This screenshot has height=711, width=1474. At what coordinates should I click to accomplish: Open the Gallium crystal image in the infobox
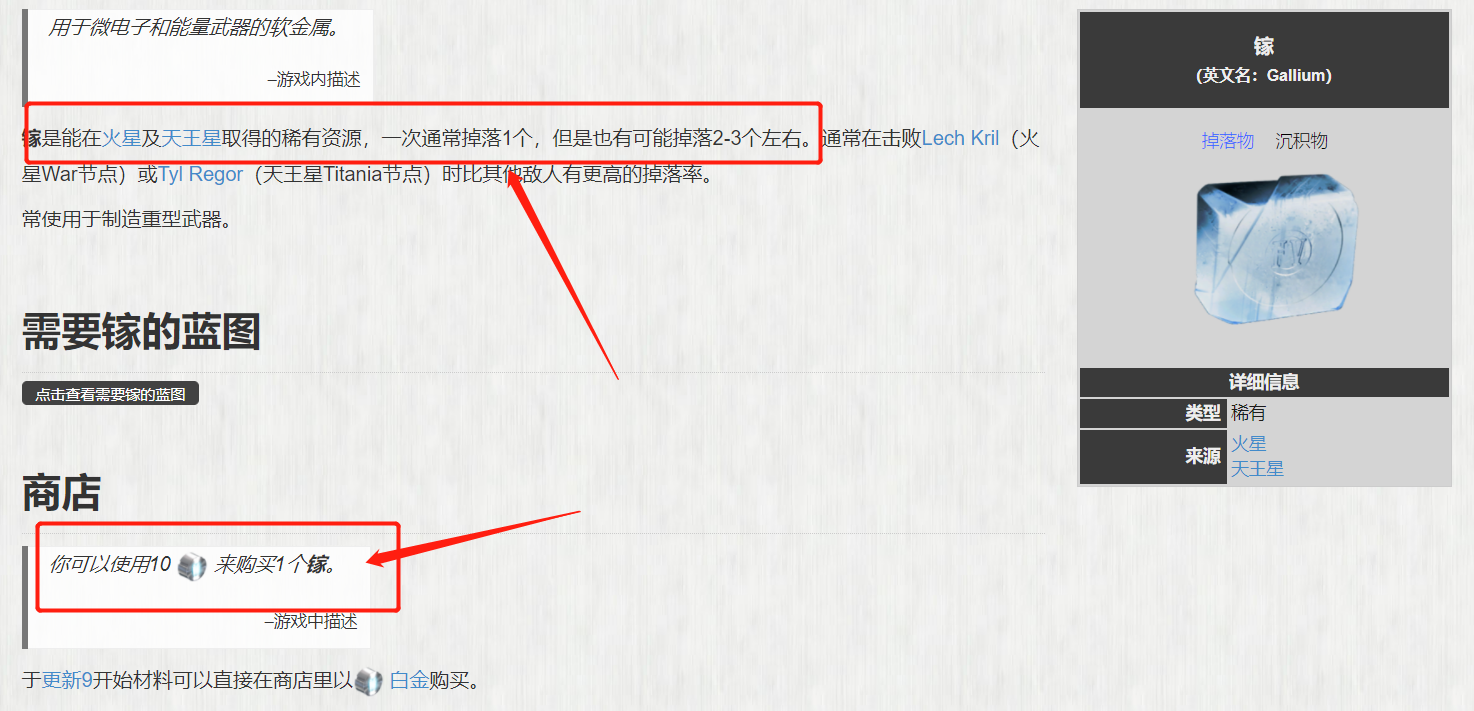pyautogui.click(x=1277, y=248)
